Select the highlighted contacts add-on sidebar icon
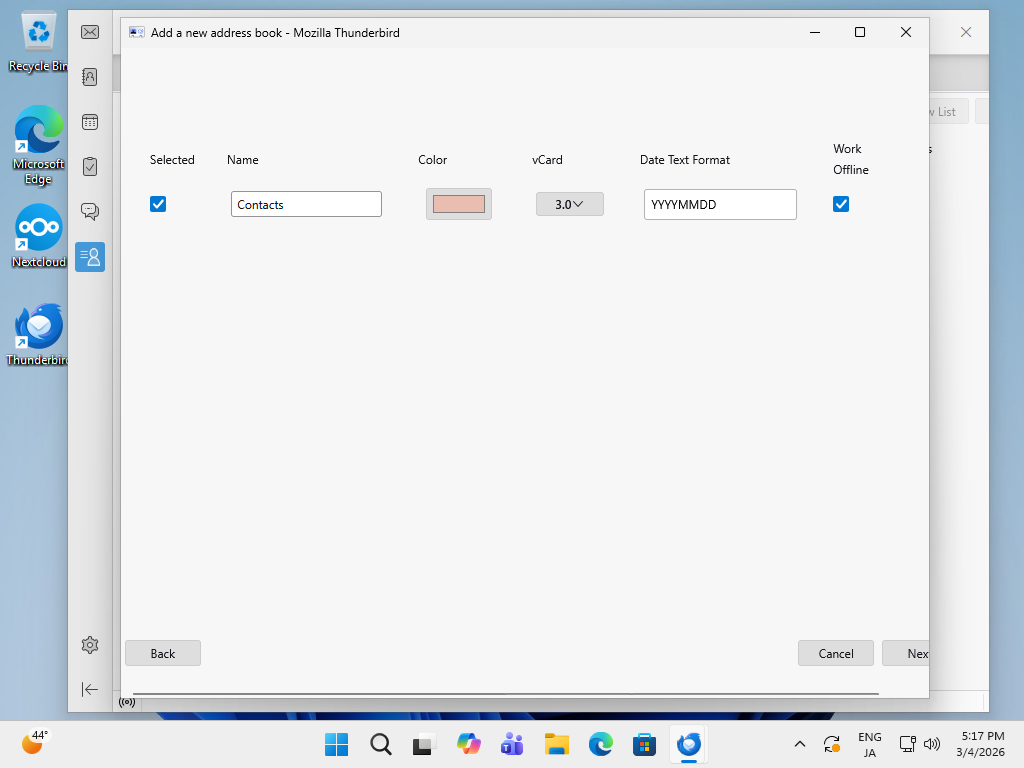 tap(90, 257)
